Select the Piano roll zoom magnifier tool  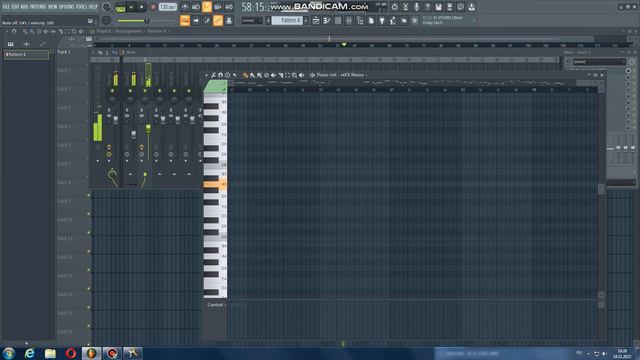click(x=294, y=75)
